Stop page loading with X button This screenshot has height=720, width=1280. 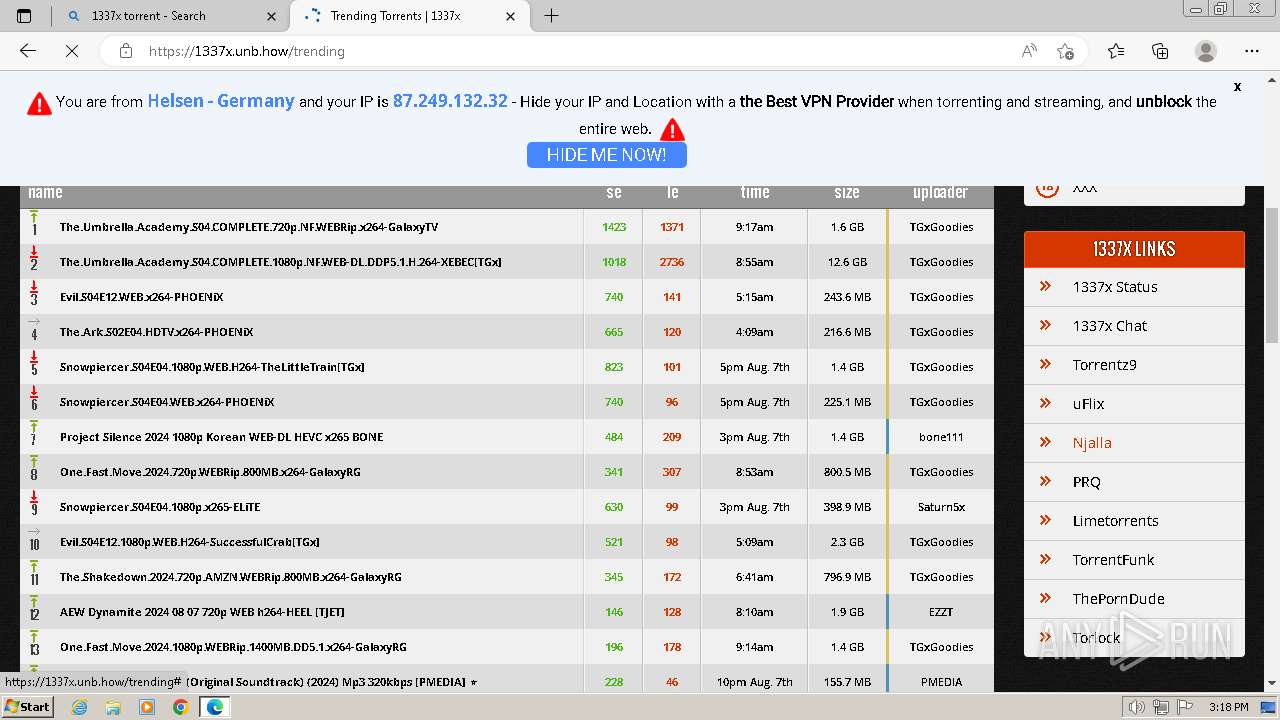(72, 51)
